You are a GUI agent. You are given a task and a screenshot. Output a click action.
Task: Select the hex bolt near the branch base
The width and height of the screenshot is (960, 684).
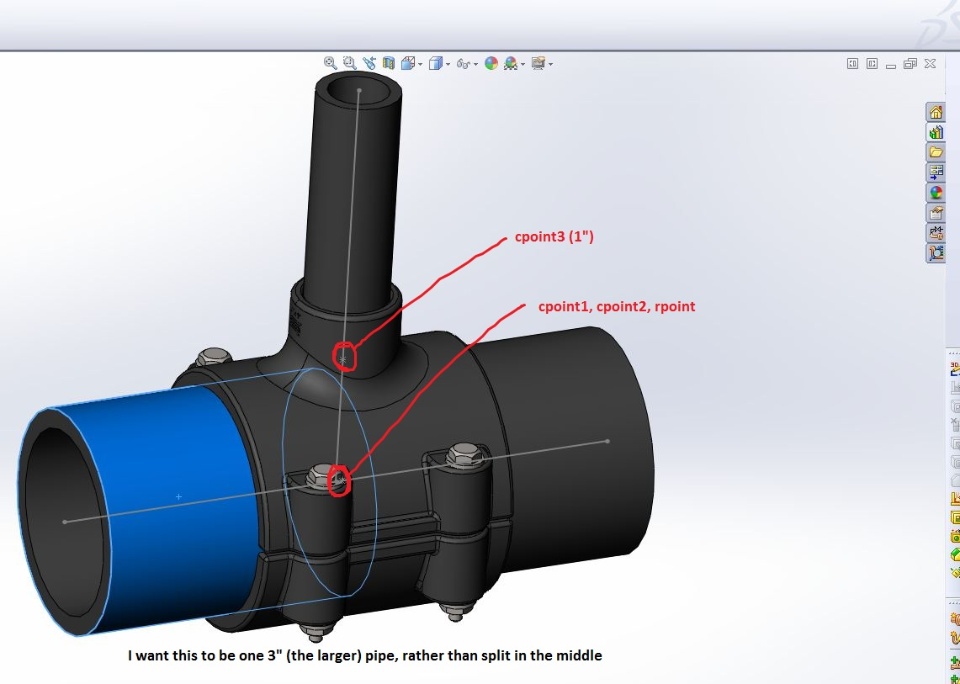pyautogui.click(x=213, y=357)
